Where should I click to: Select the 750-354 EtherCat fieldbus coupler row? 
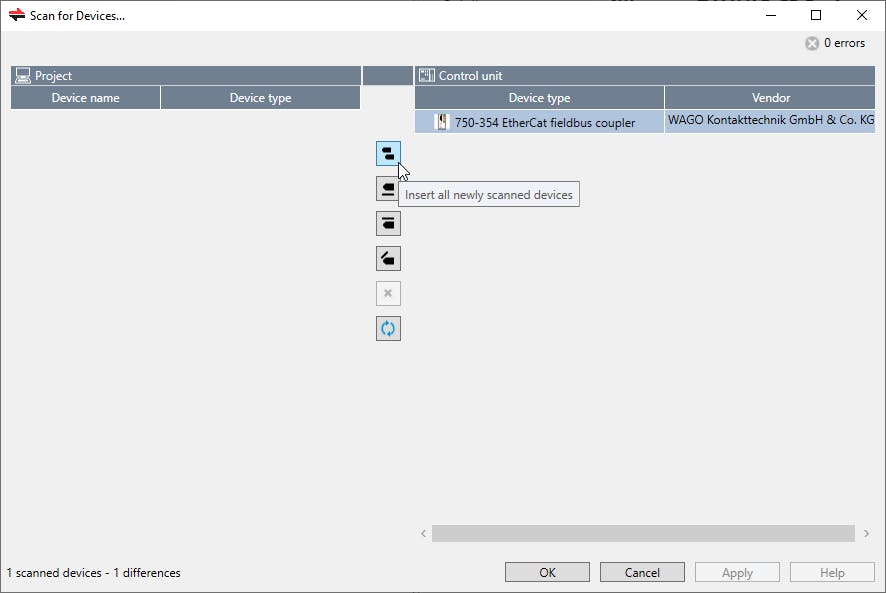[645, 122]
